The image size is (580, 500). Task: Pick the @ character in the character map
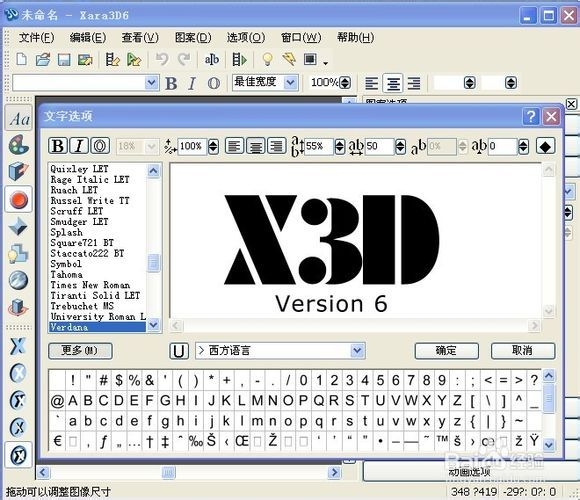coord(57,401)
